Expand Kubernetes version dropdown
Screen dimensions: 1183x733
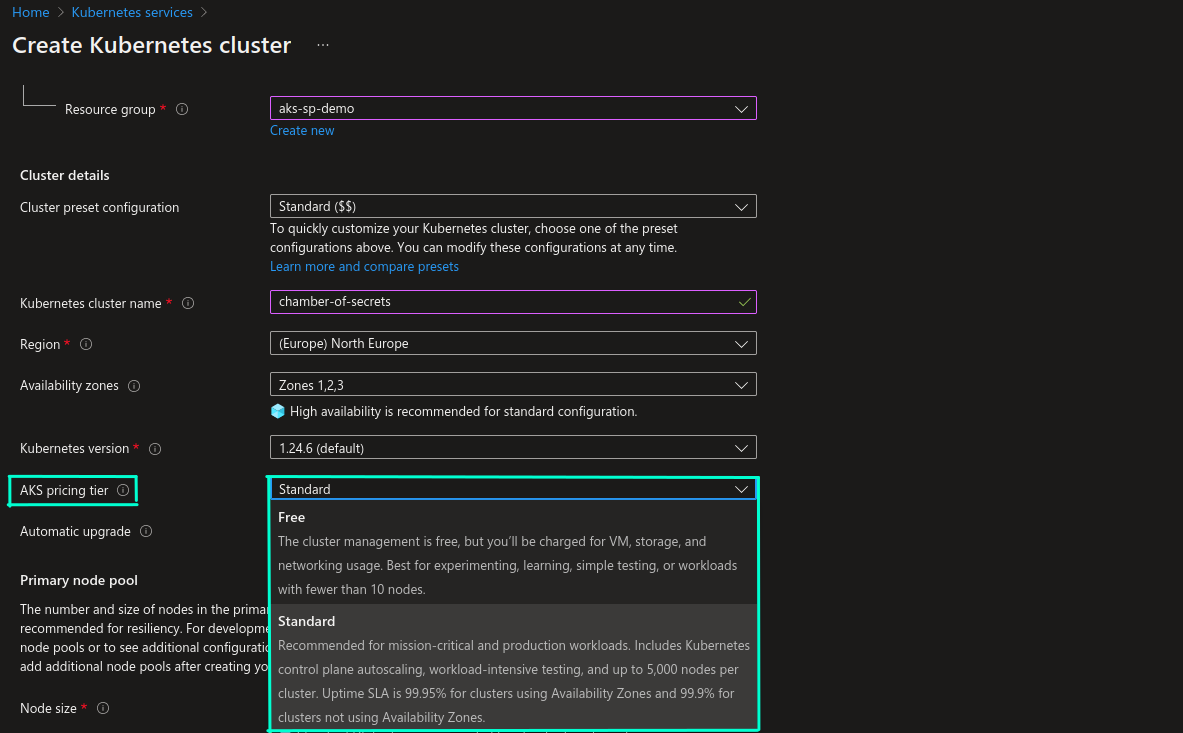513,448
